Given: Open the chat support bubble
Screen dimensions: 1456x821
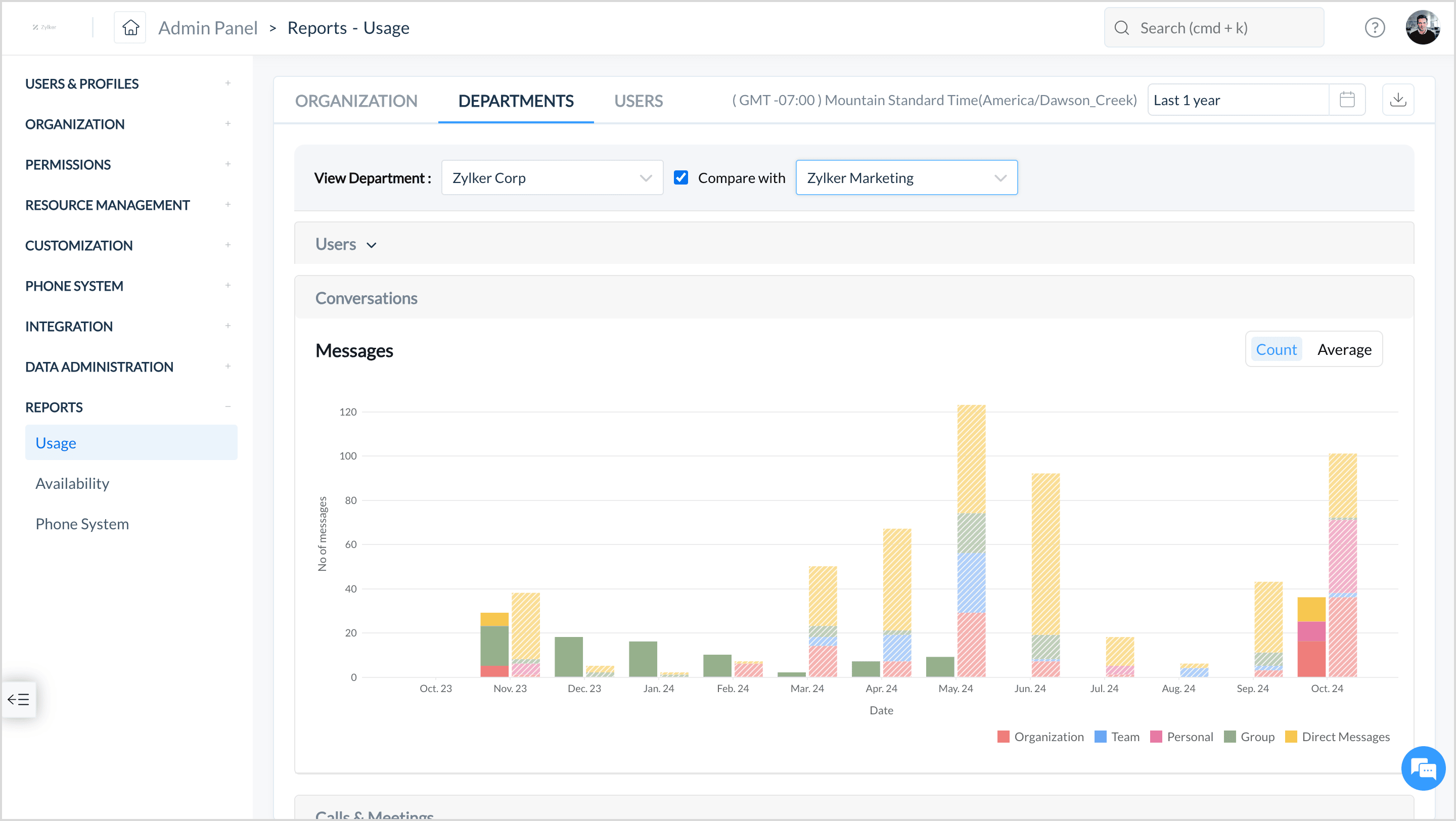Looking at the screenshot, I should pos(1423,768).
